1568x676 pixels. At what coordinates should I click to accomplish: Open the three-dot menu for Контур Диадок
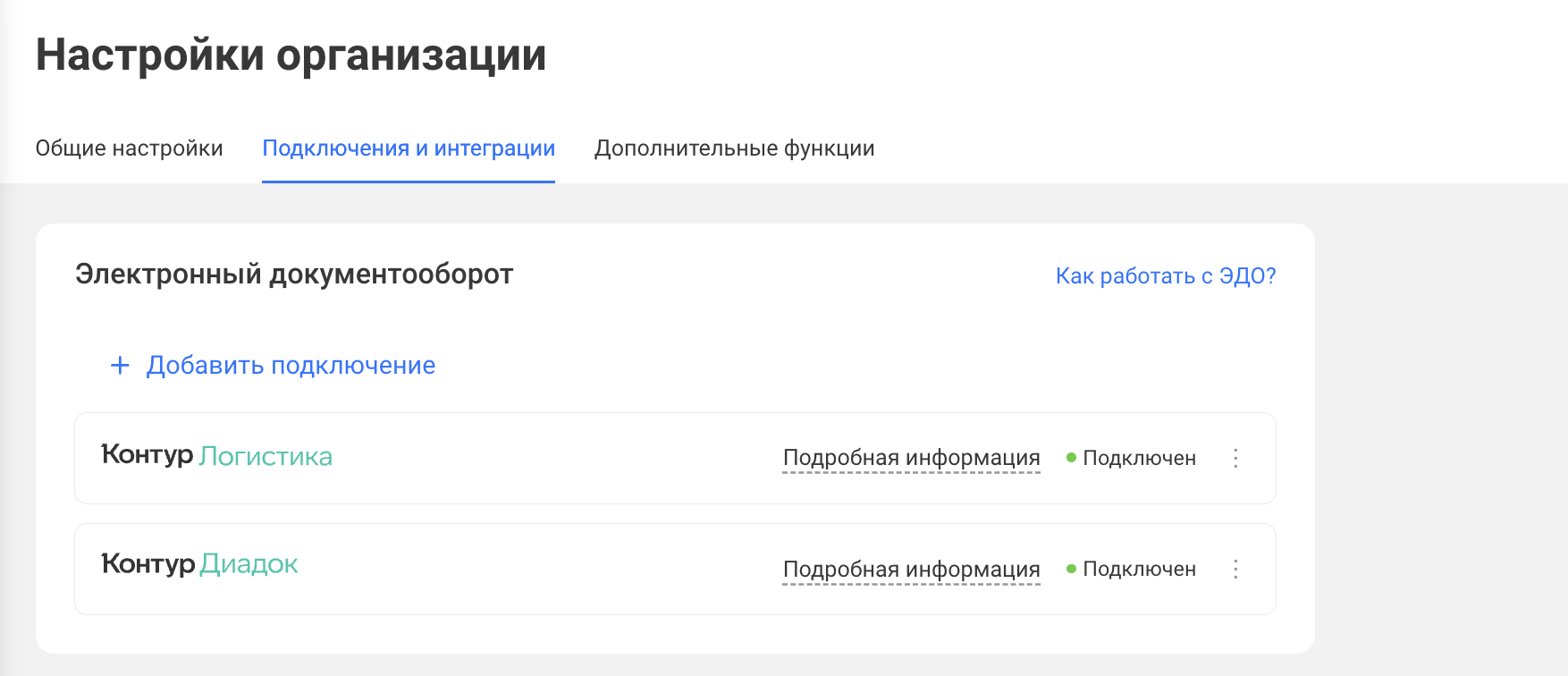point(1235,569)
